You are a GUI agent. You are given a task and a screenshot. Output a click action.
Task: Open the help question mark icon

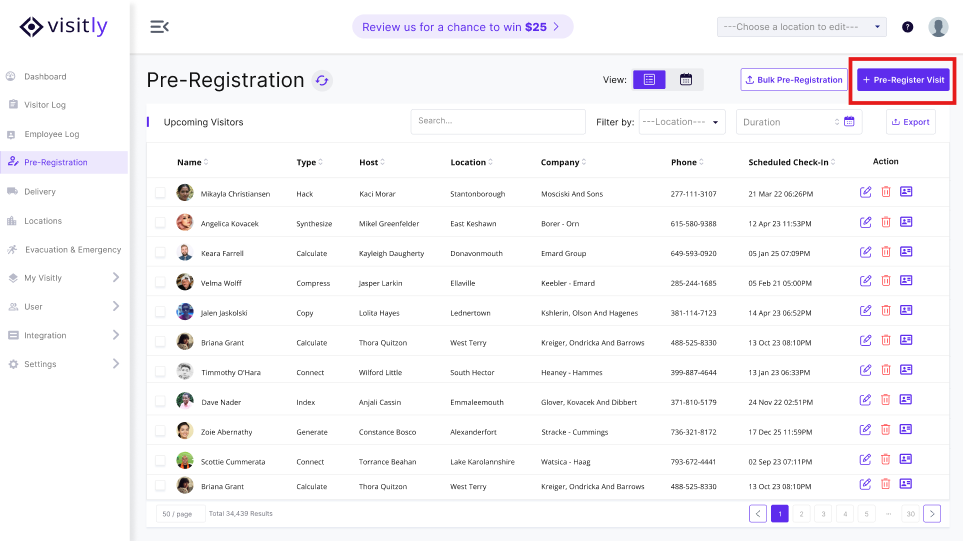pos(907,27)
